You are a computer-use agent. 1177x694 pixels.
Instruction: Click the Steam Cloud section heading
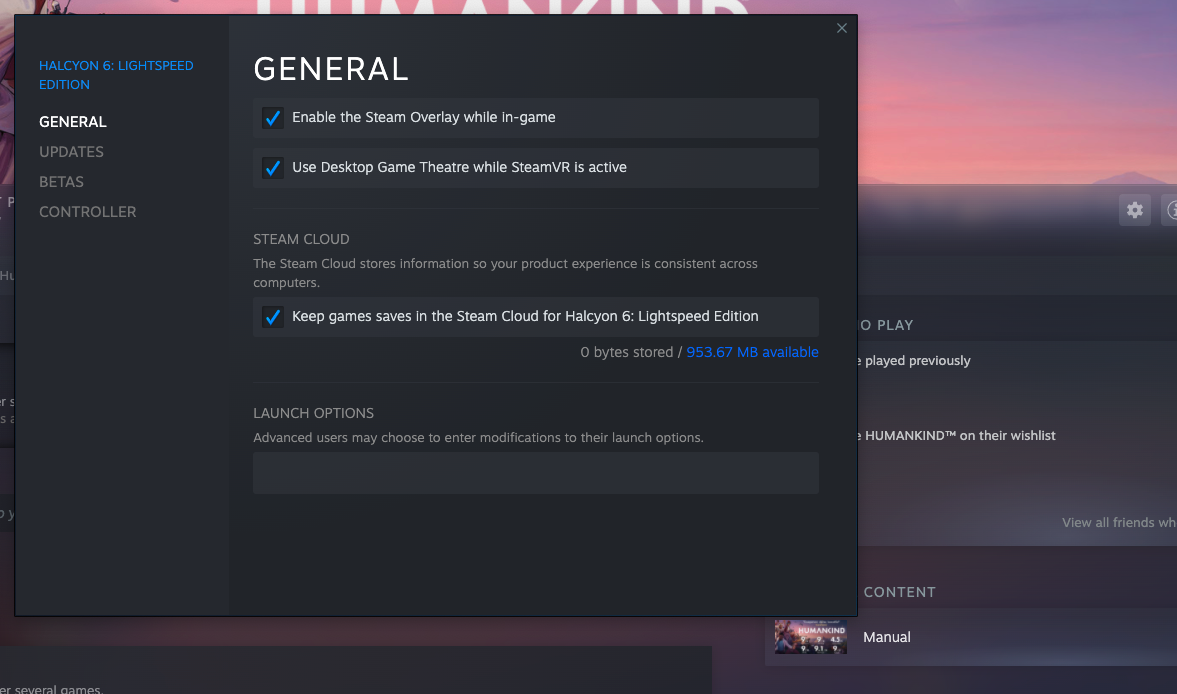pos(301,239)
